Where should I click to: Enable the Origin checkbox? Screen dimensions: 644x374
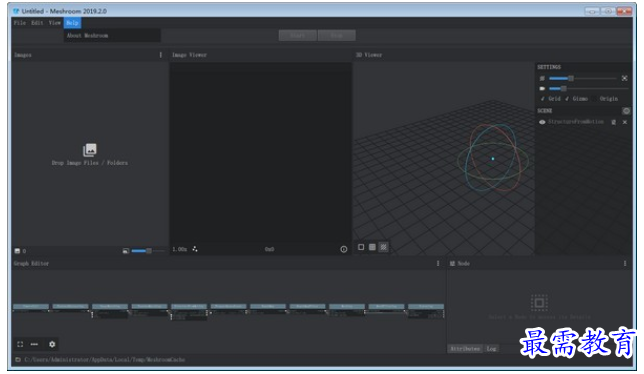pos(605,99)
